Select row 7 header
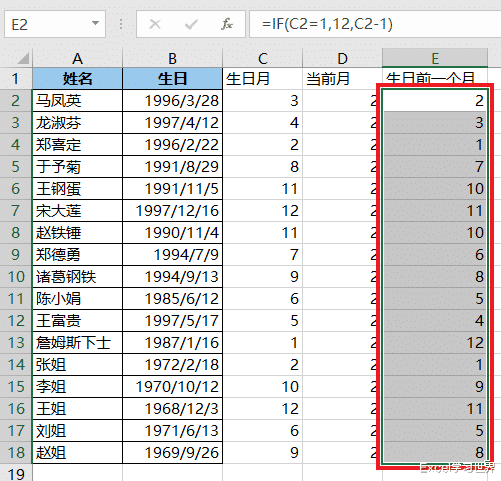The height and width of the screenshot is (481, 501). click(16, 211)
